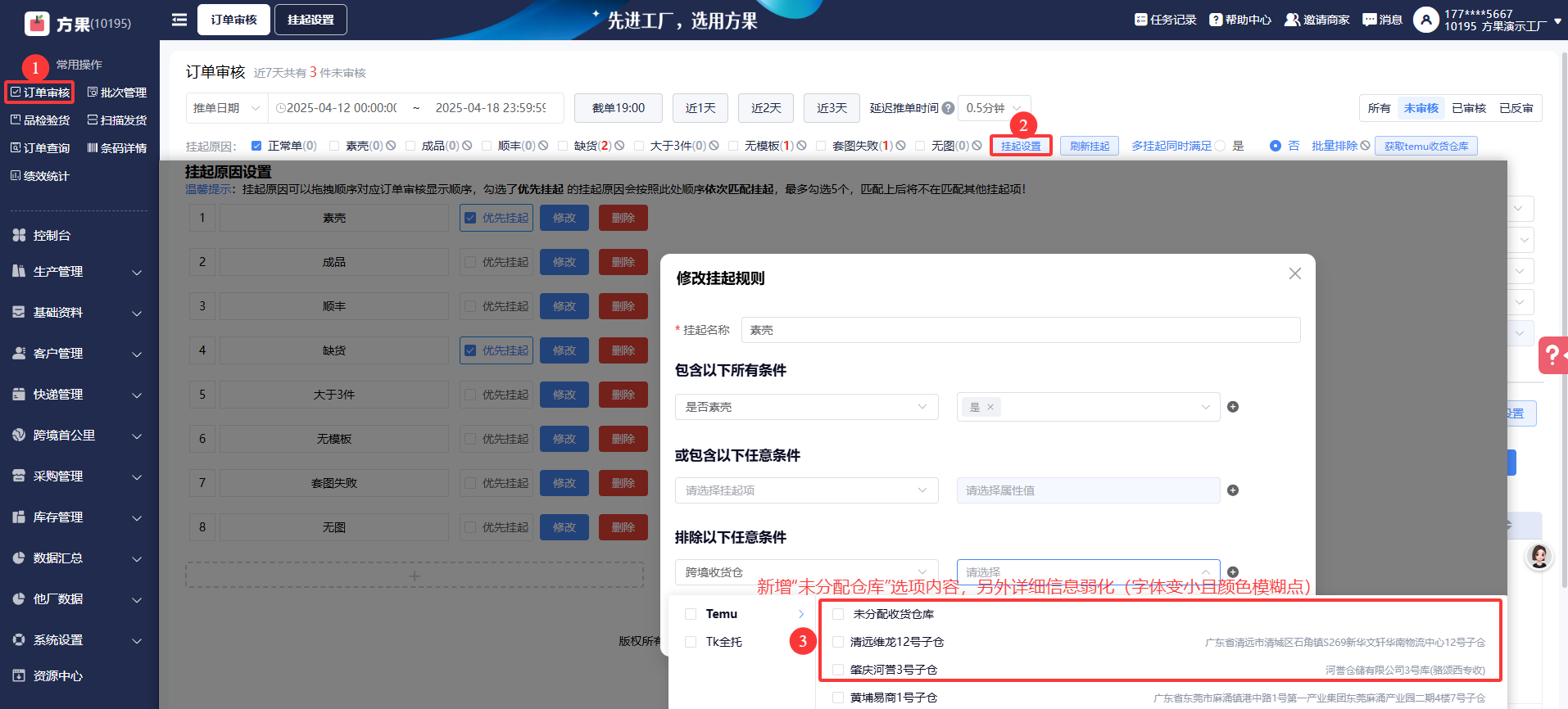Click the 近3天 quick range button
This screenshot has width=1568, height=709.
(x=832, y=108)
